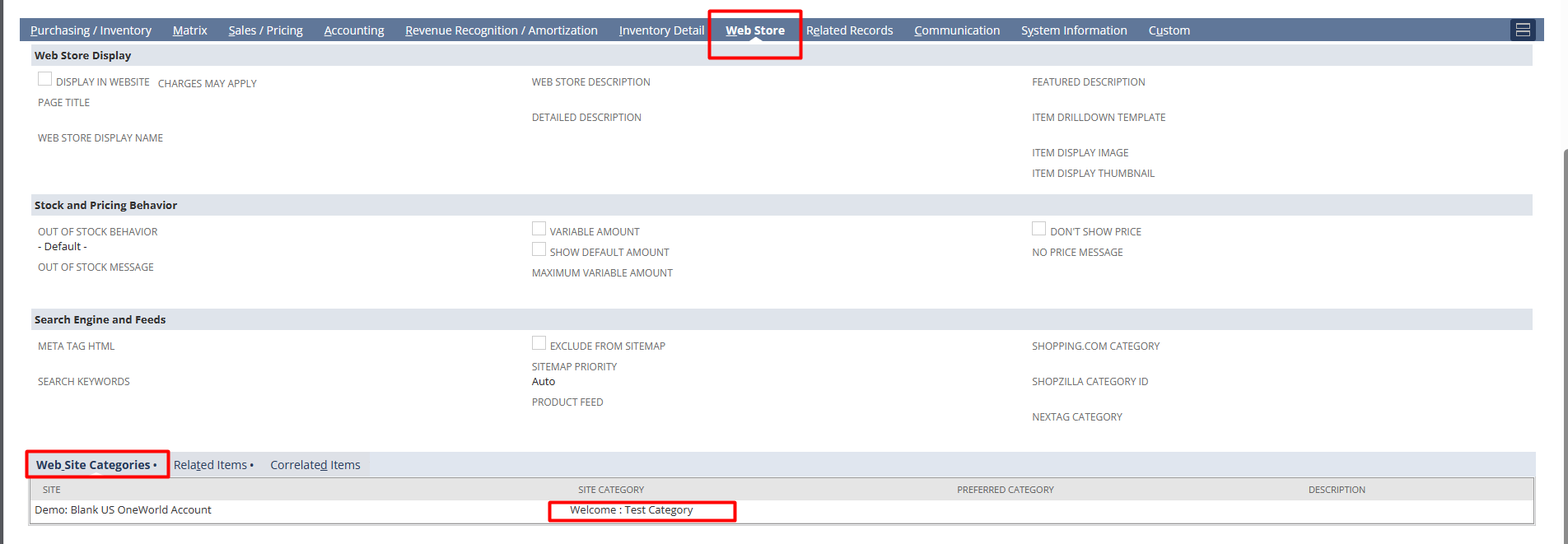Open Revenue Recognition / Amortization tab
The width and height of the screenshot is (1568, 544).
coord(501,30)
